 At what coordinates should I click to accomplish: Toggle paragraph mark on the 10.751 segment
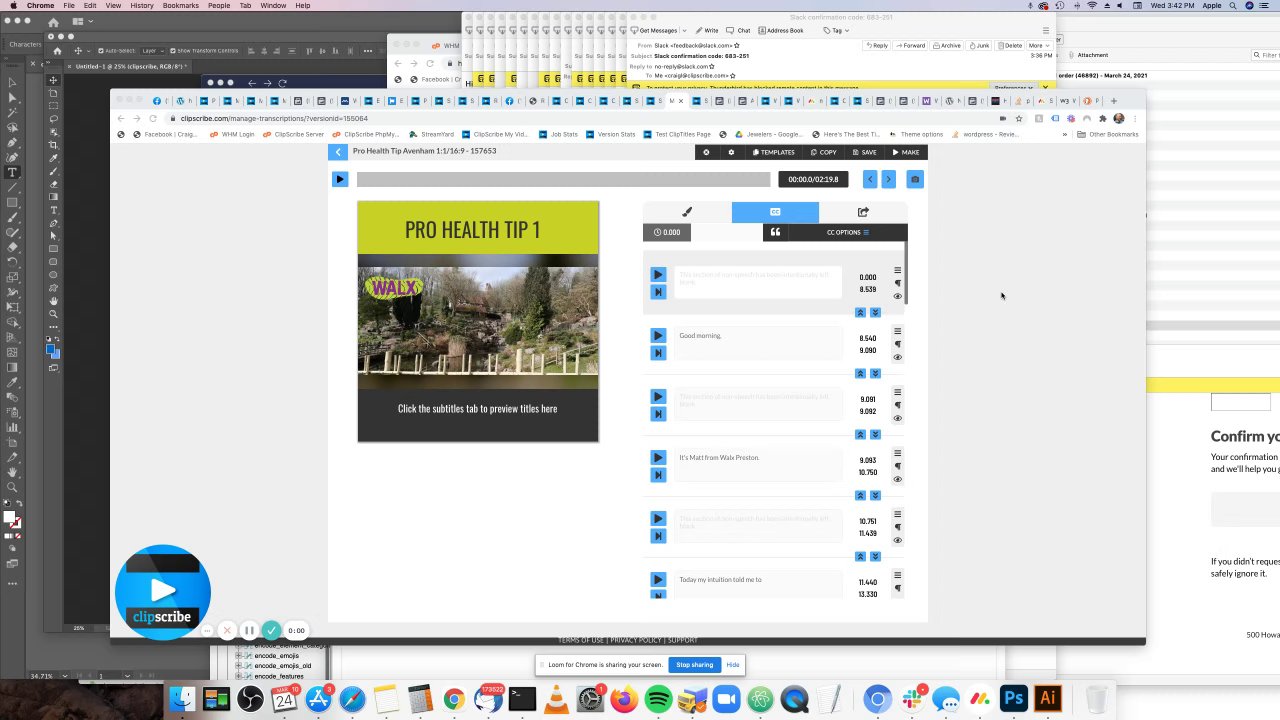(897, 527)
